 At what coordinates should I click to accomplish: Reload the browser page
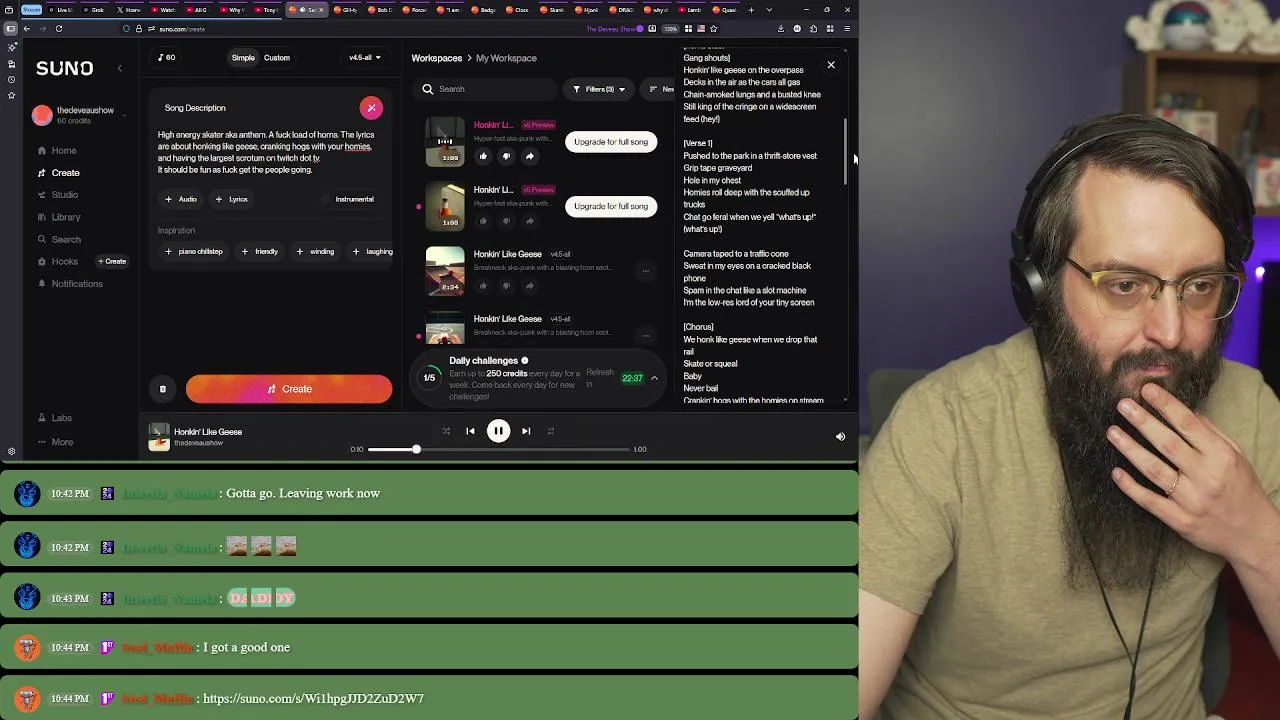pos(59,29)
